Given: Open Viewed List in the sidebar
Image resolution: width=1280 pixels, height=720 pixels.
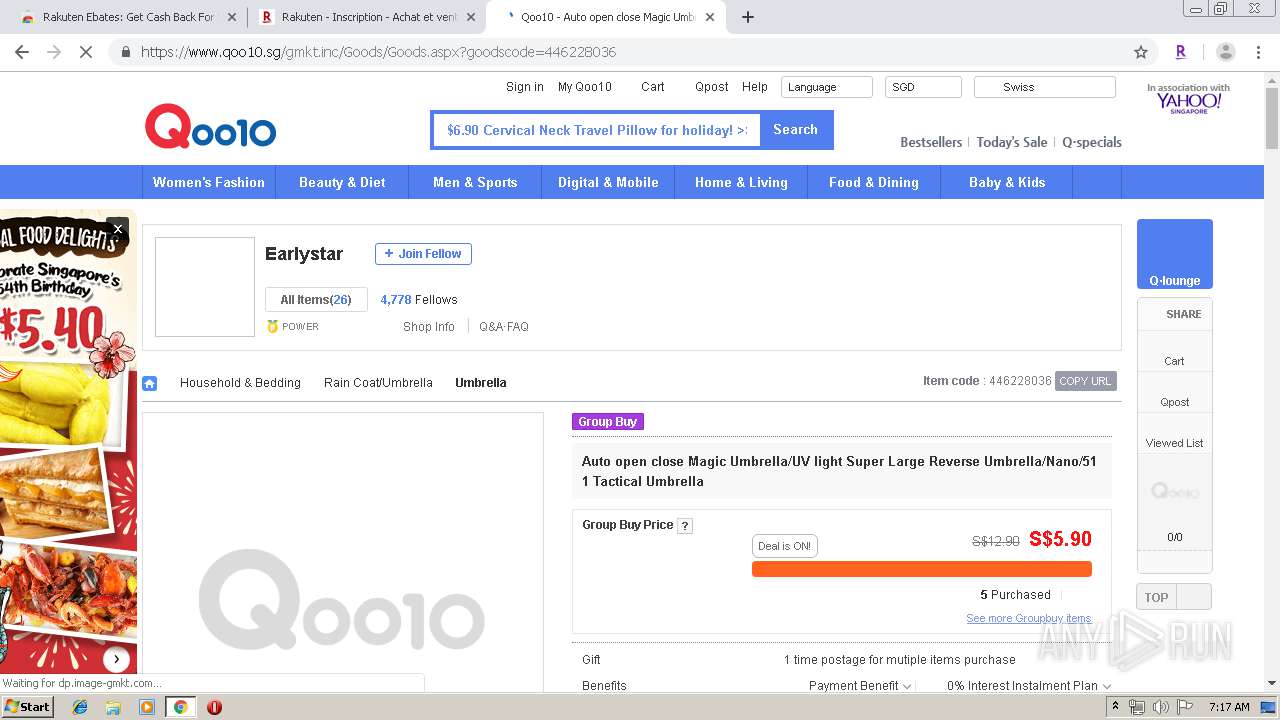Looking at the screenshot, I should (x=1175, y=443).
